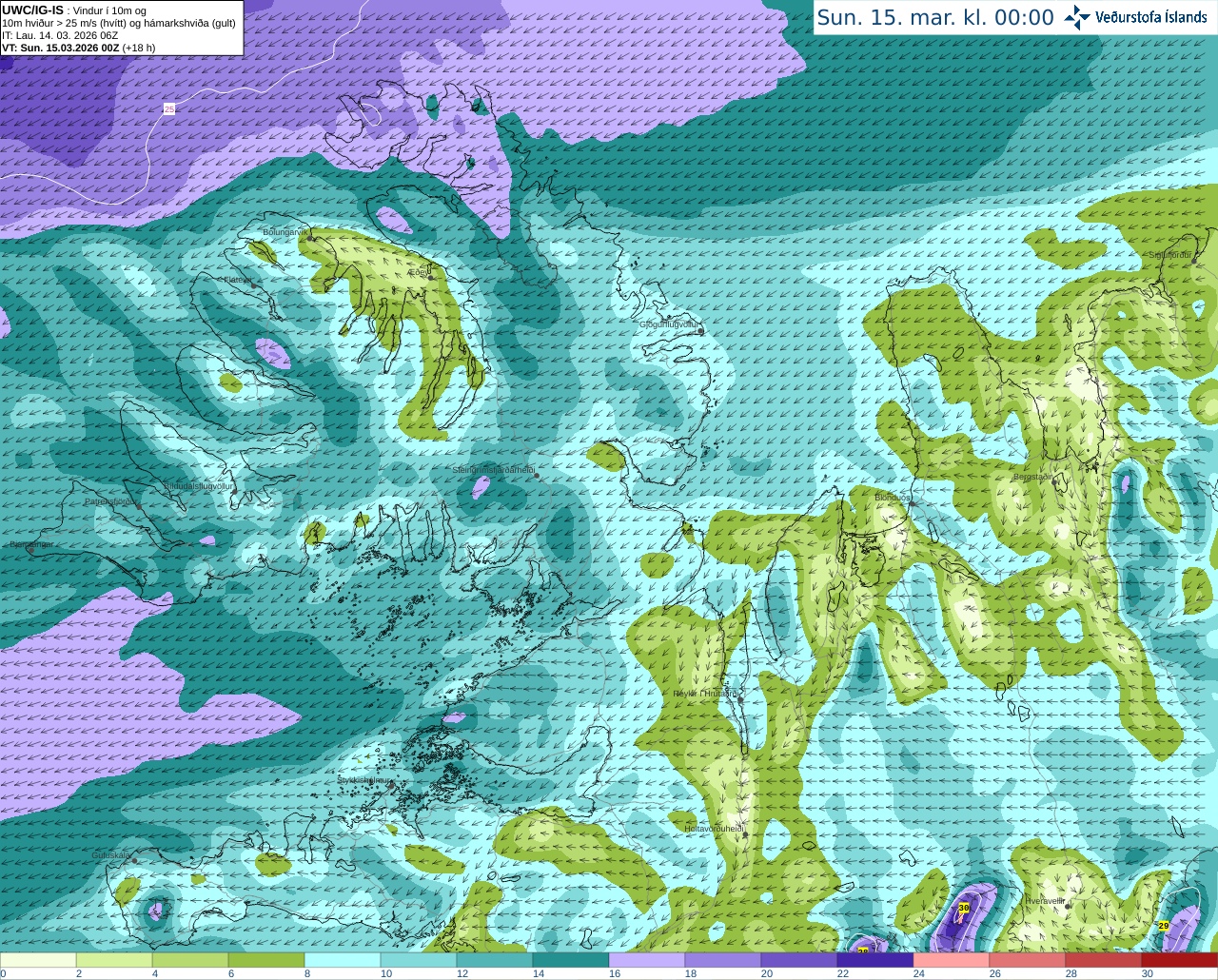Click the forecast time 'Sun. 15. mar. kl. 00:00'

tap(935, 17)
